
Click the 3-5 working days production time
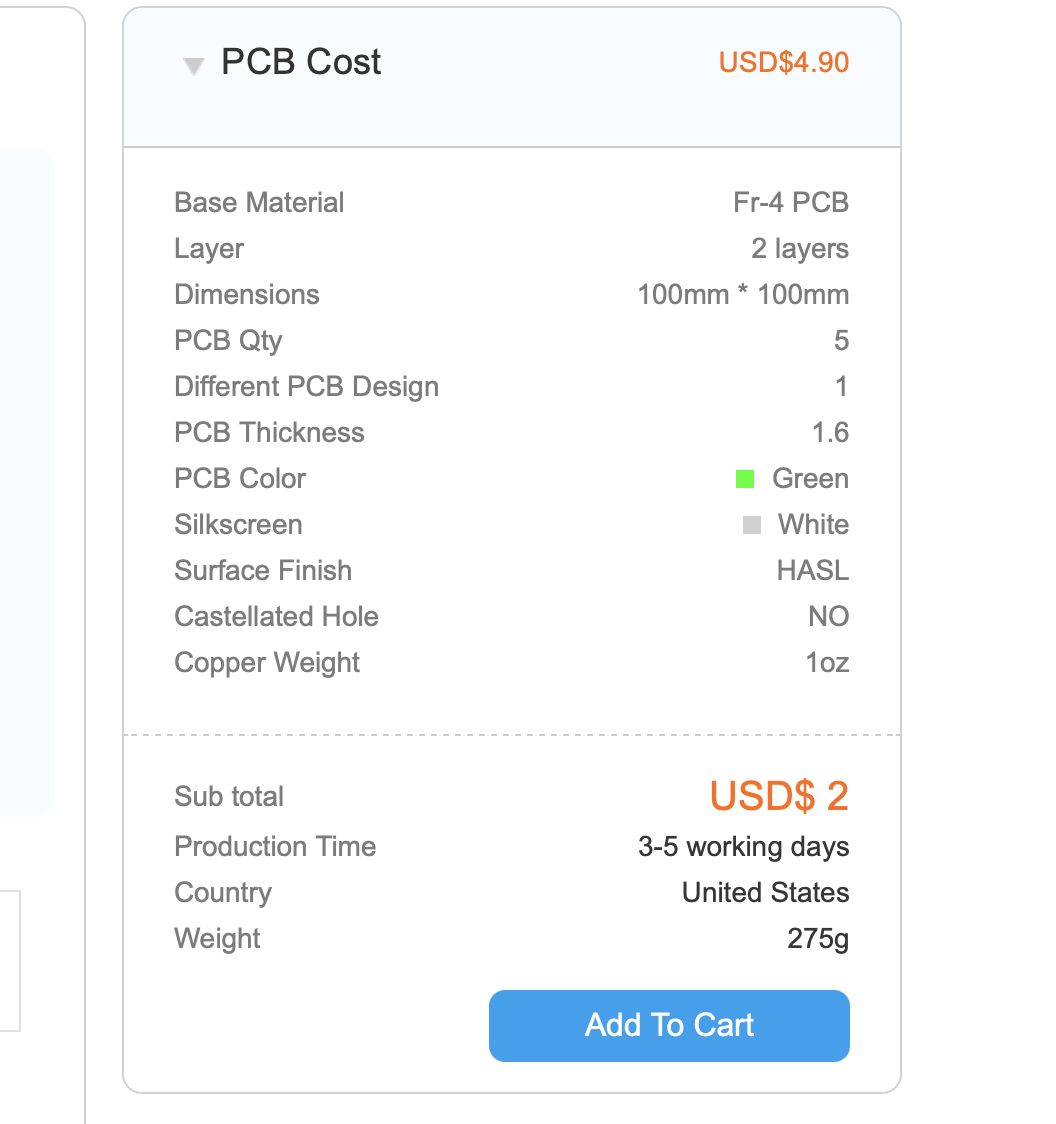coord(743,847)
